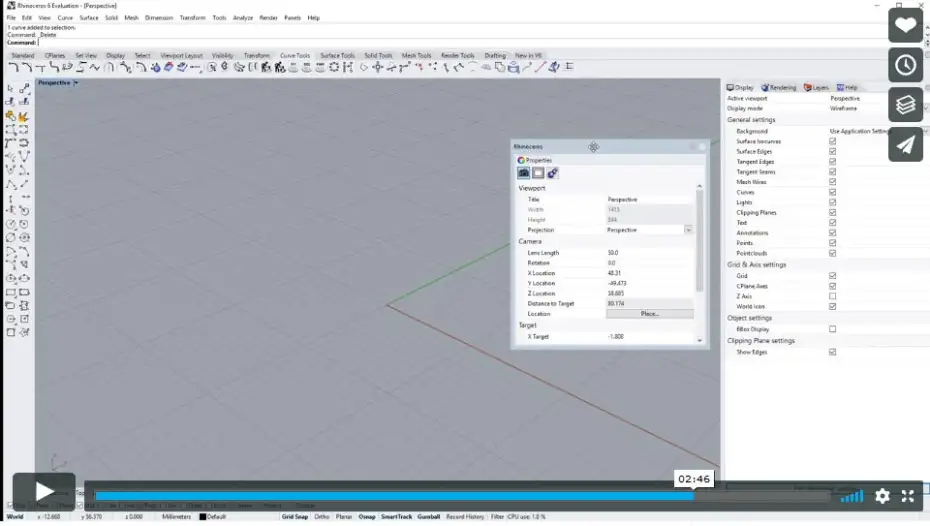
Task: Click the clock watch-later icon
Action: coord(905,65)
